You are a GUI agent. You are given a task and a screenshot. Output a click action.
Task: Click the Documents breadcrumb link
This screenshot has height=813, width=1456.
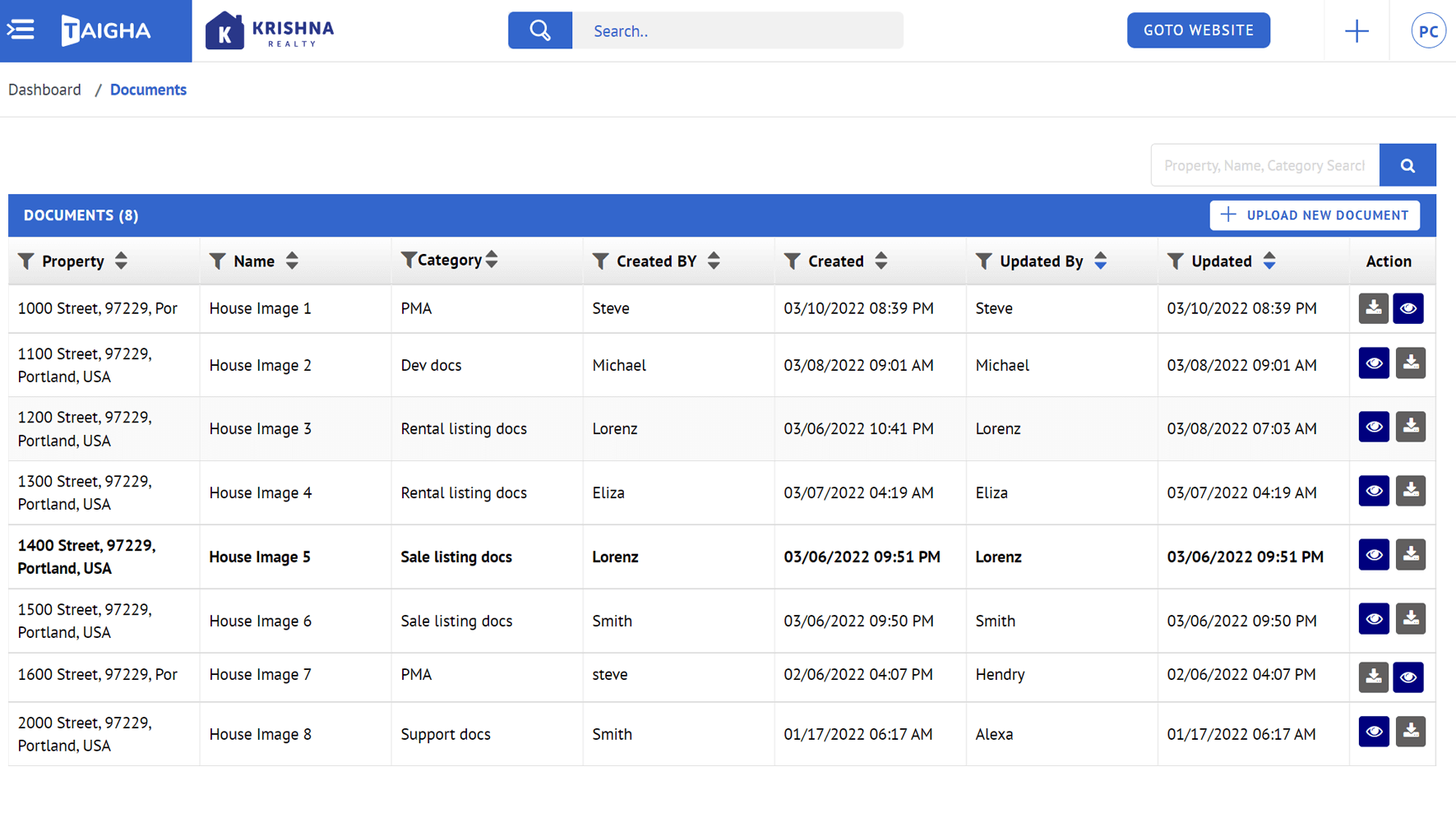148,90
